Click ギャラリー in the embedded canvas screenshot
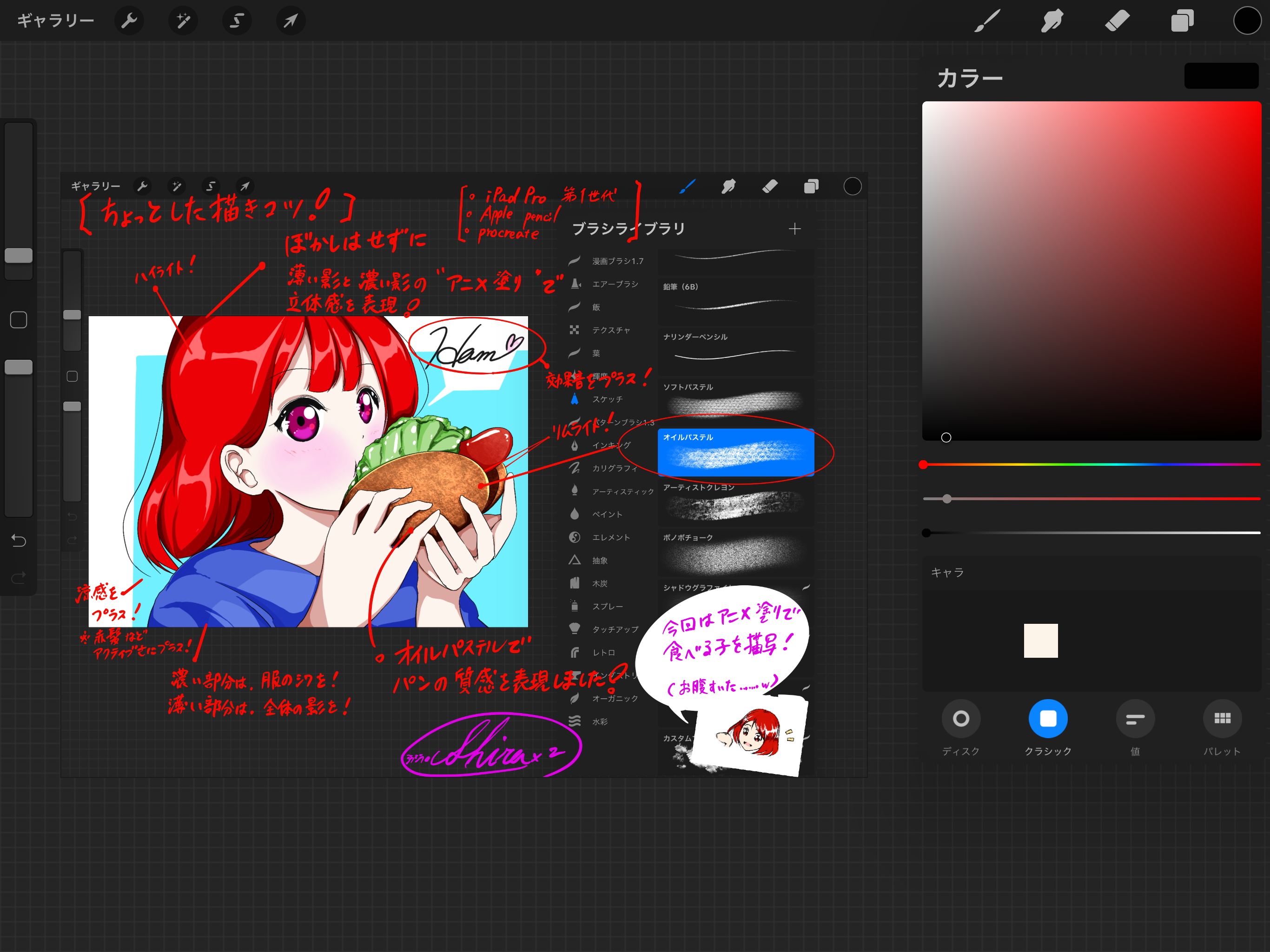1270x952 pixels. click(x=95, y=186)
